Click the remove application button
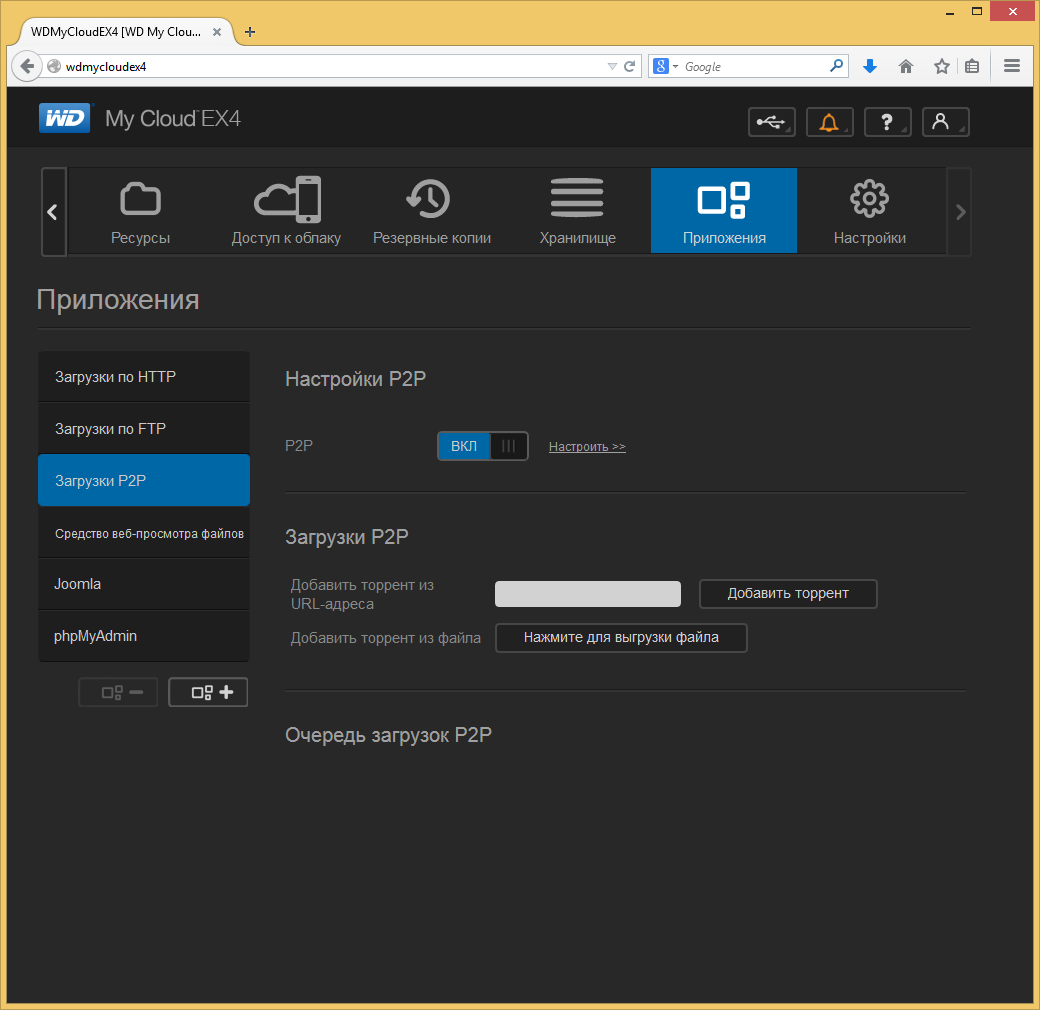The image size is (1040, 1010). 118,692
